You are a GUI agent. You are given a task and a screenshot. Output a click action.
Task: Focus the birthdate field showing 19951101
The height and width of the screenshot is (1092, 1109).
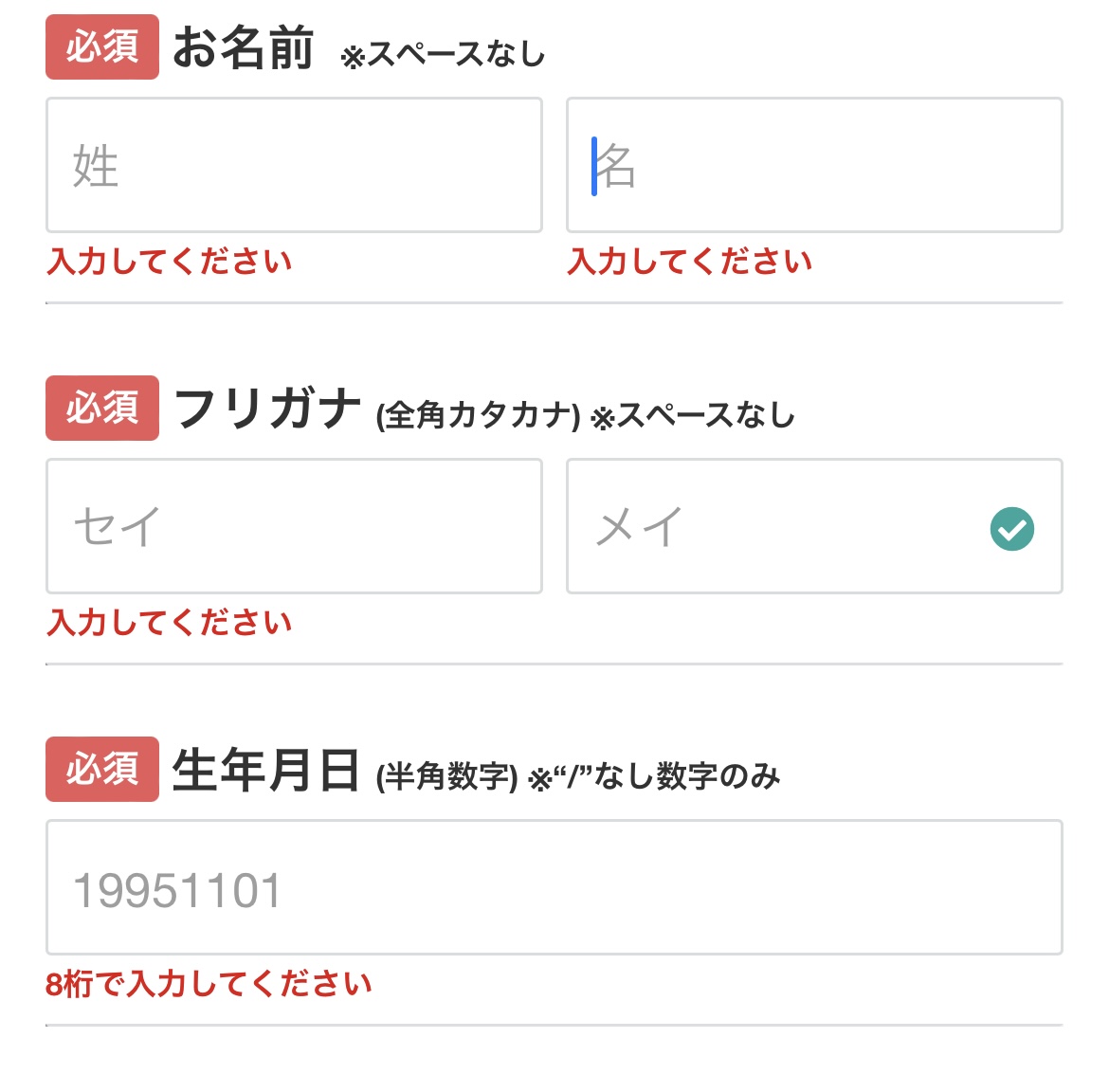[x=554, y=887]
